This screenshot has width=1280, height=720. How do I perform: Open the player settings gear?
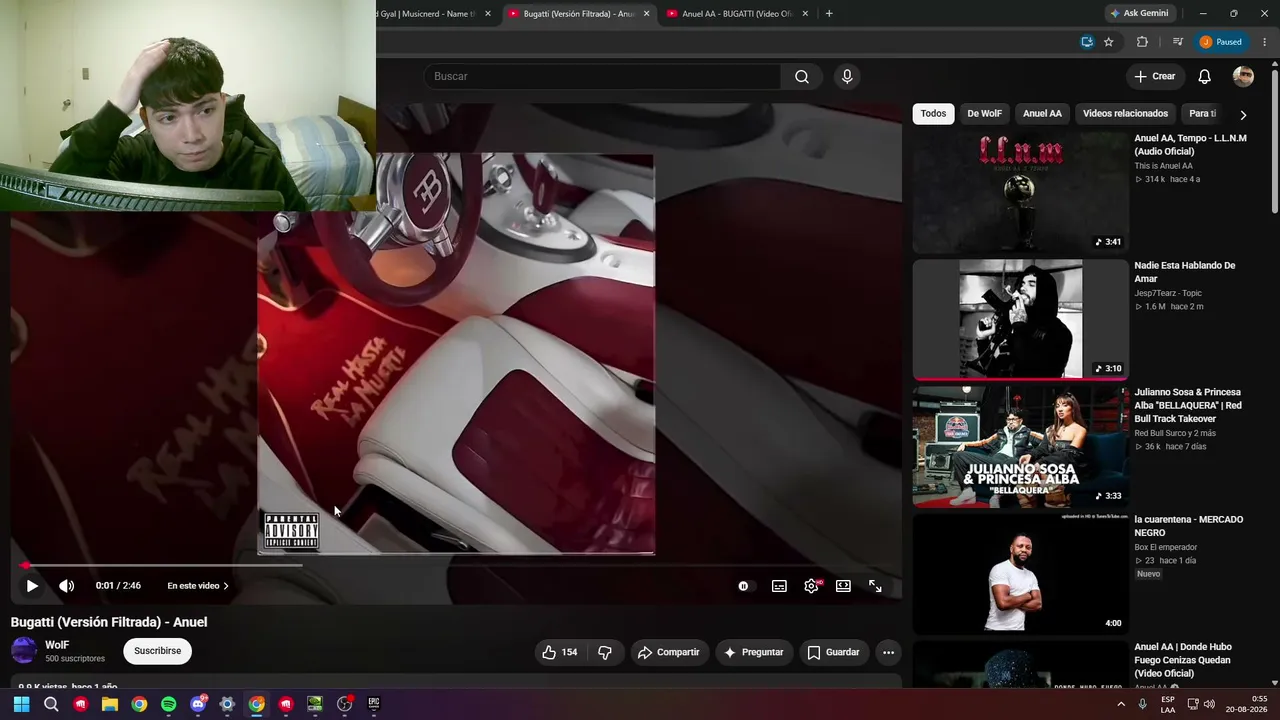coord(811,586)
